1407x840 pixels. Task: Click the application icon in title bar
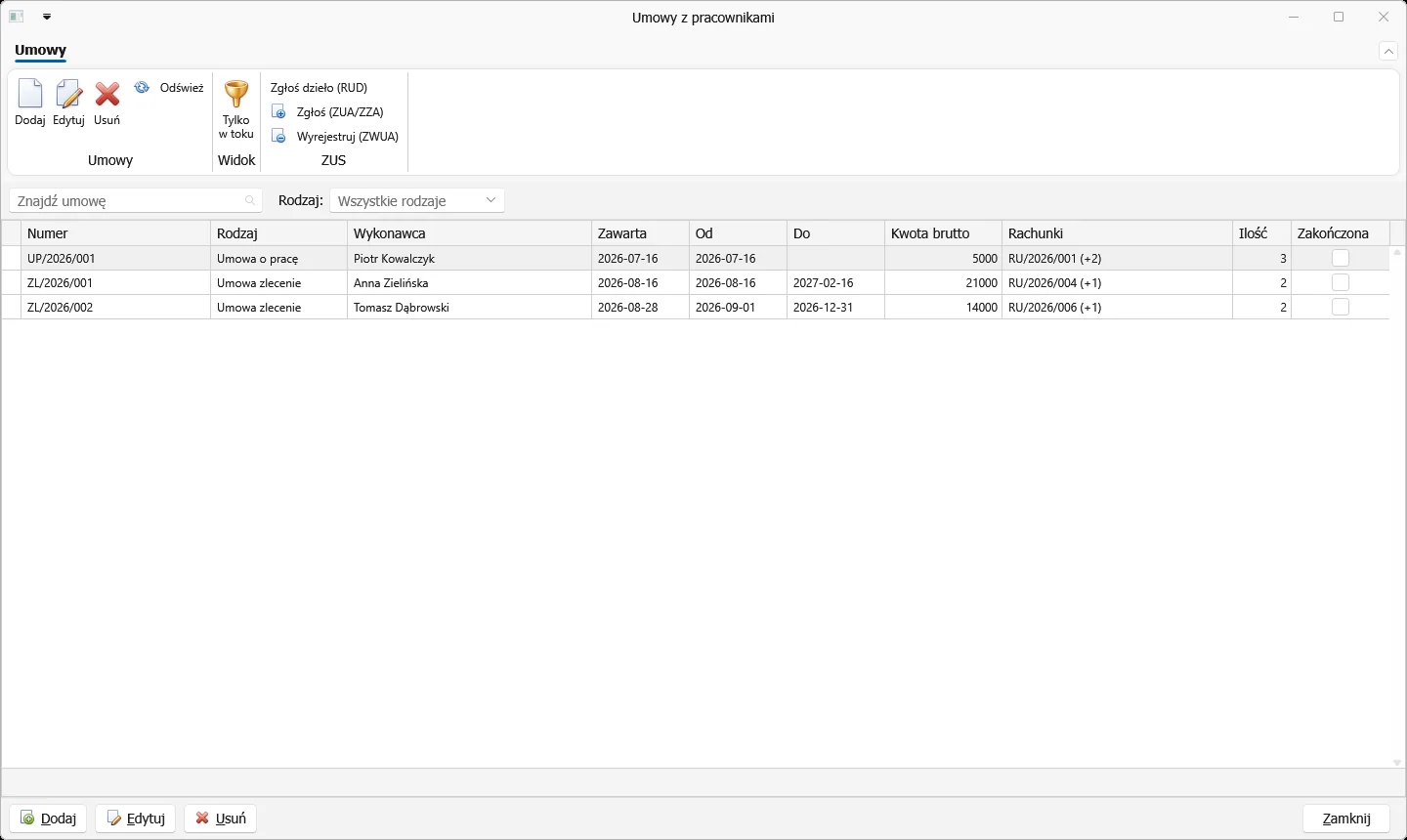click(16, 17)
